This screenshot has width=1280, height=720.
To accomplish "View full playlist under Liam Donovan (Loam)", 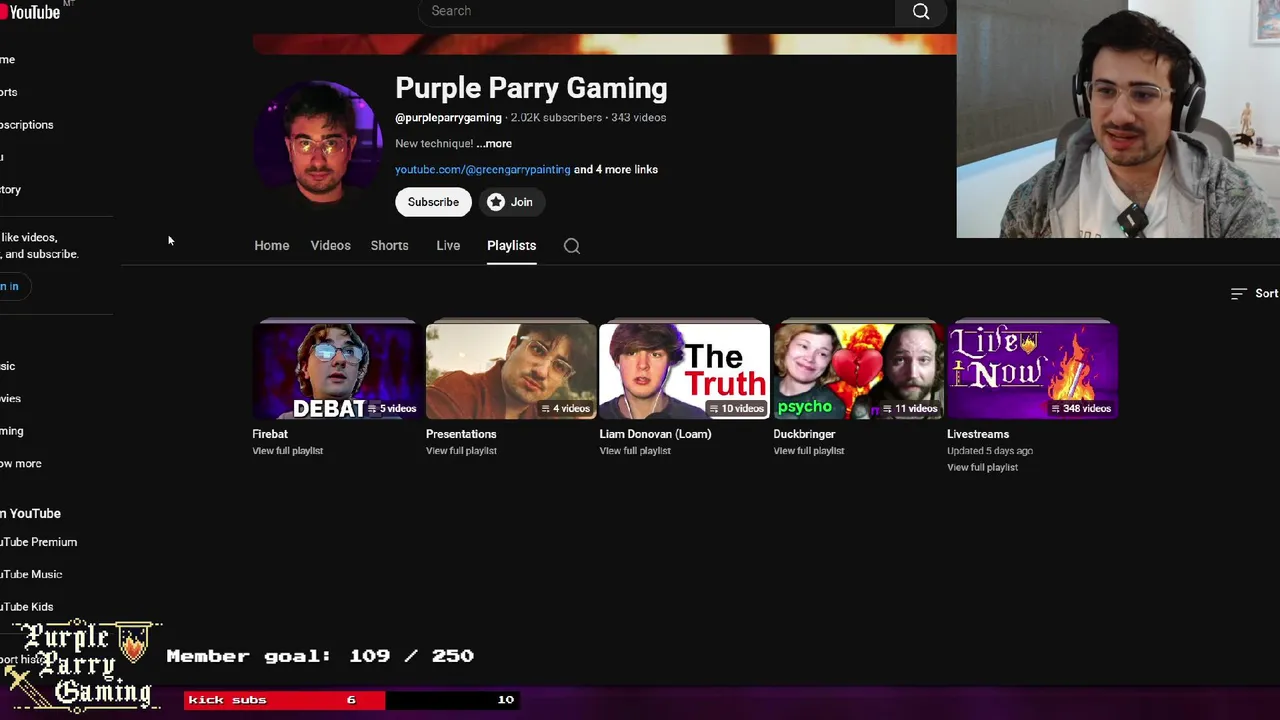I will coord(635,451).
